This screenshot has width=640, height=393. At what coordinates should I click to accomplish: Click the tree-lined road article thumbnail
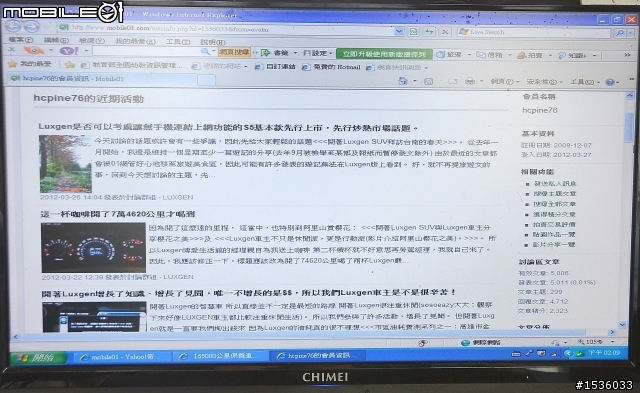(65, 164)
